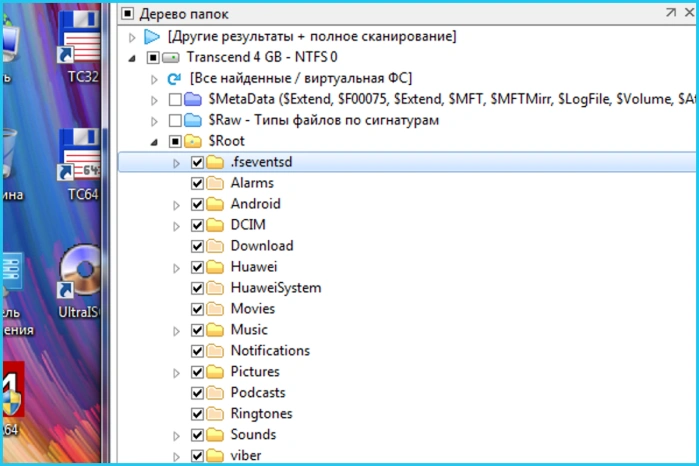
Task: Select the Ringtones folder label
Action: 261,413
